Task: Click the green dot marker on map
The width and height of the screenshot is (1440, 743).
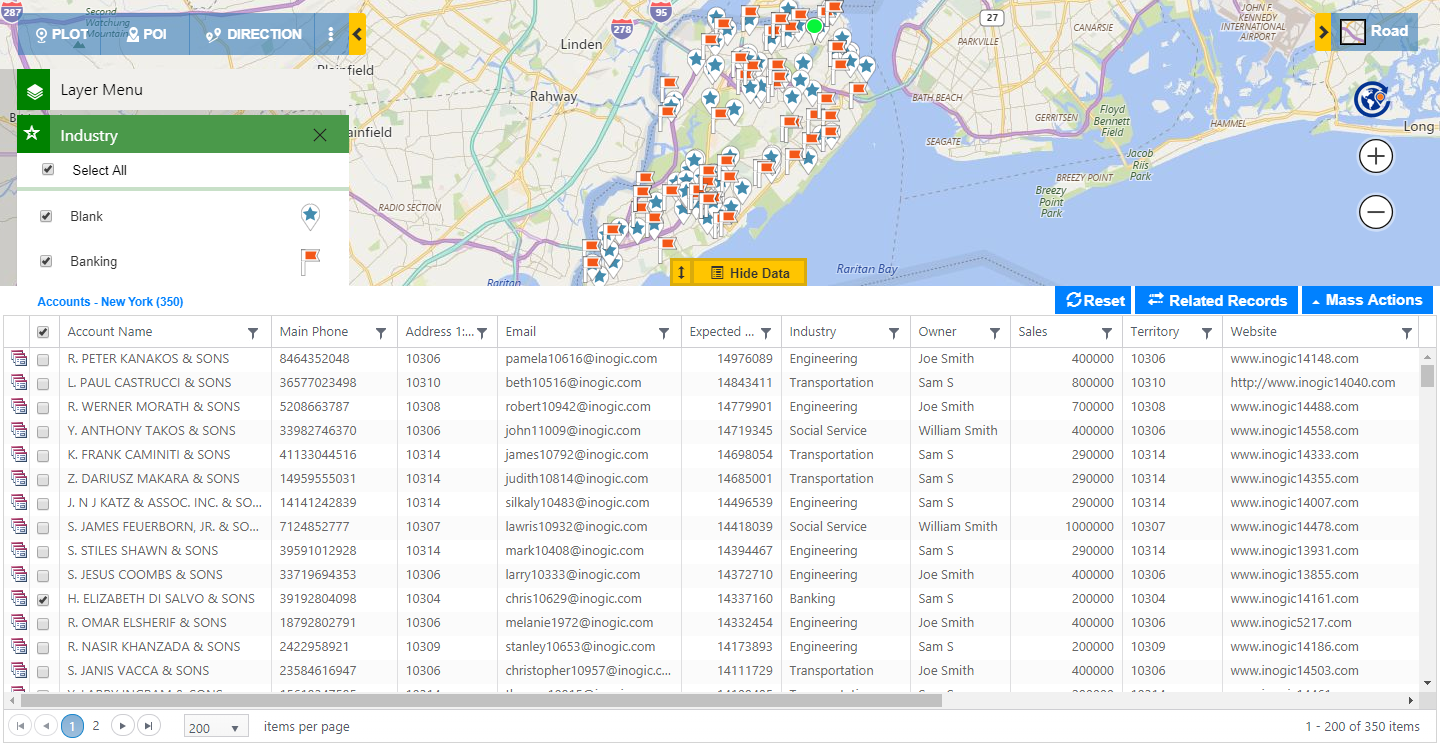Action: 814,26
